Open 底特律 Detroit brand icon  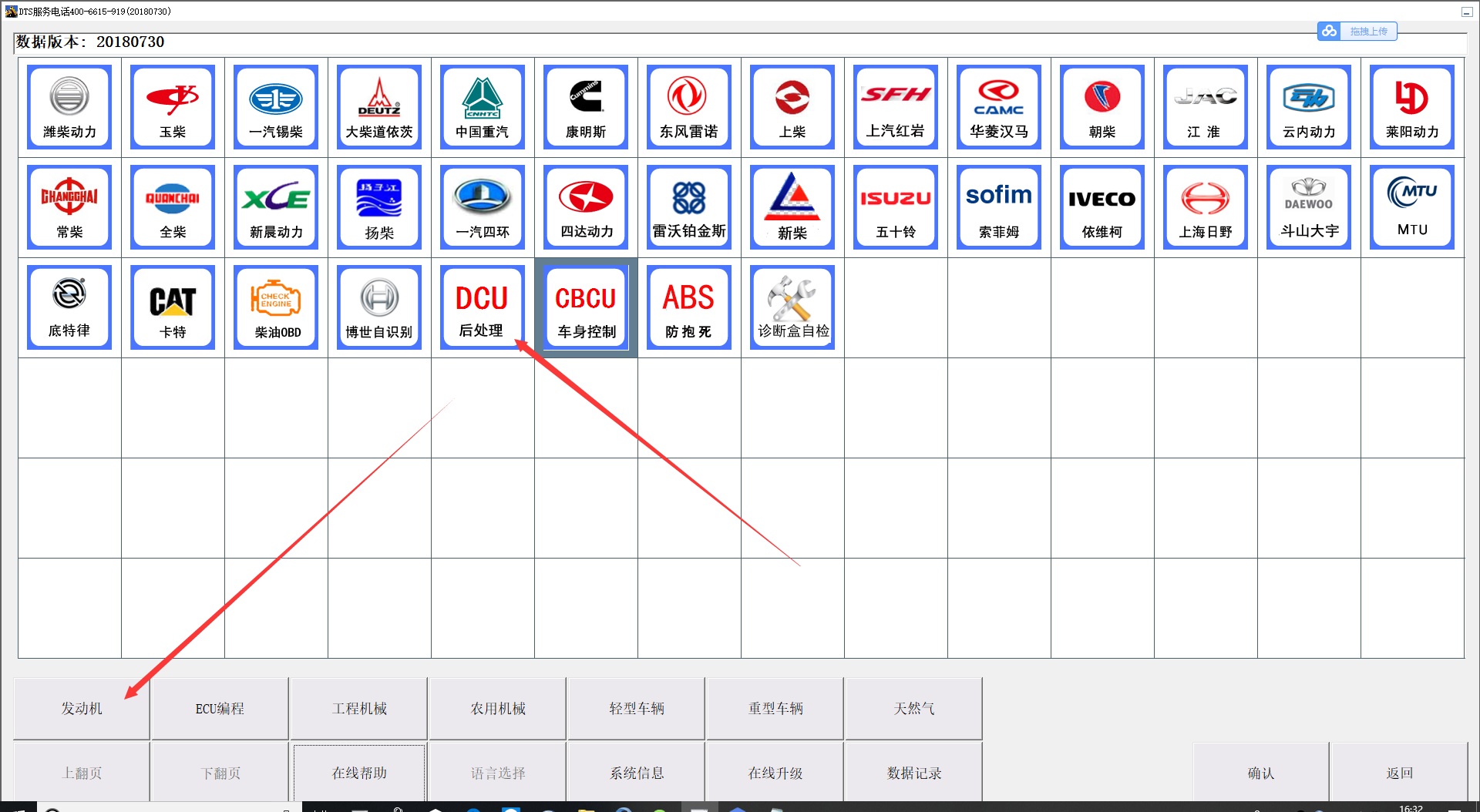pyautogui.click(x=69, y=307)
